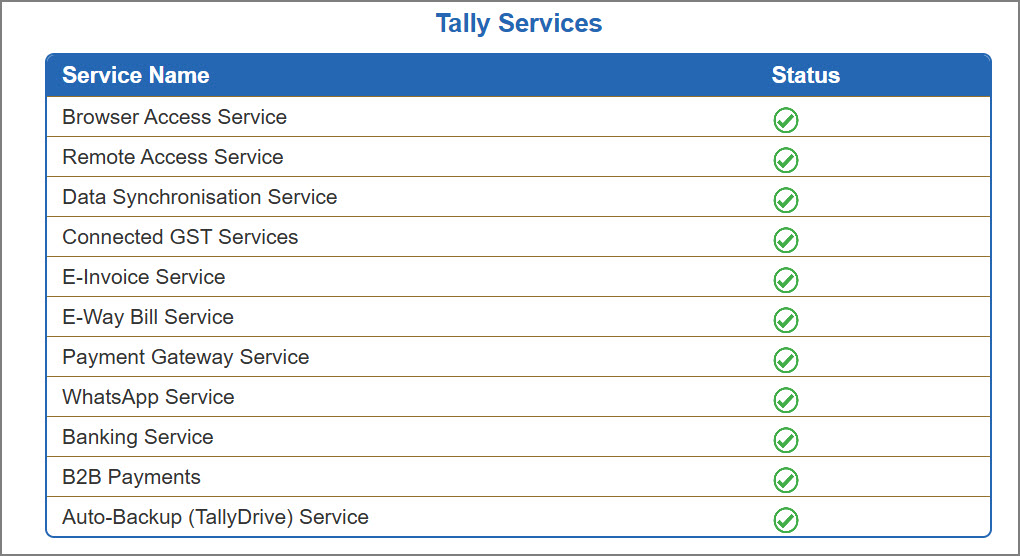Click Auto-Backup (TallyDrive) Service status icon
The image size is (1020, 556).
pos(786,520)
